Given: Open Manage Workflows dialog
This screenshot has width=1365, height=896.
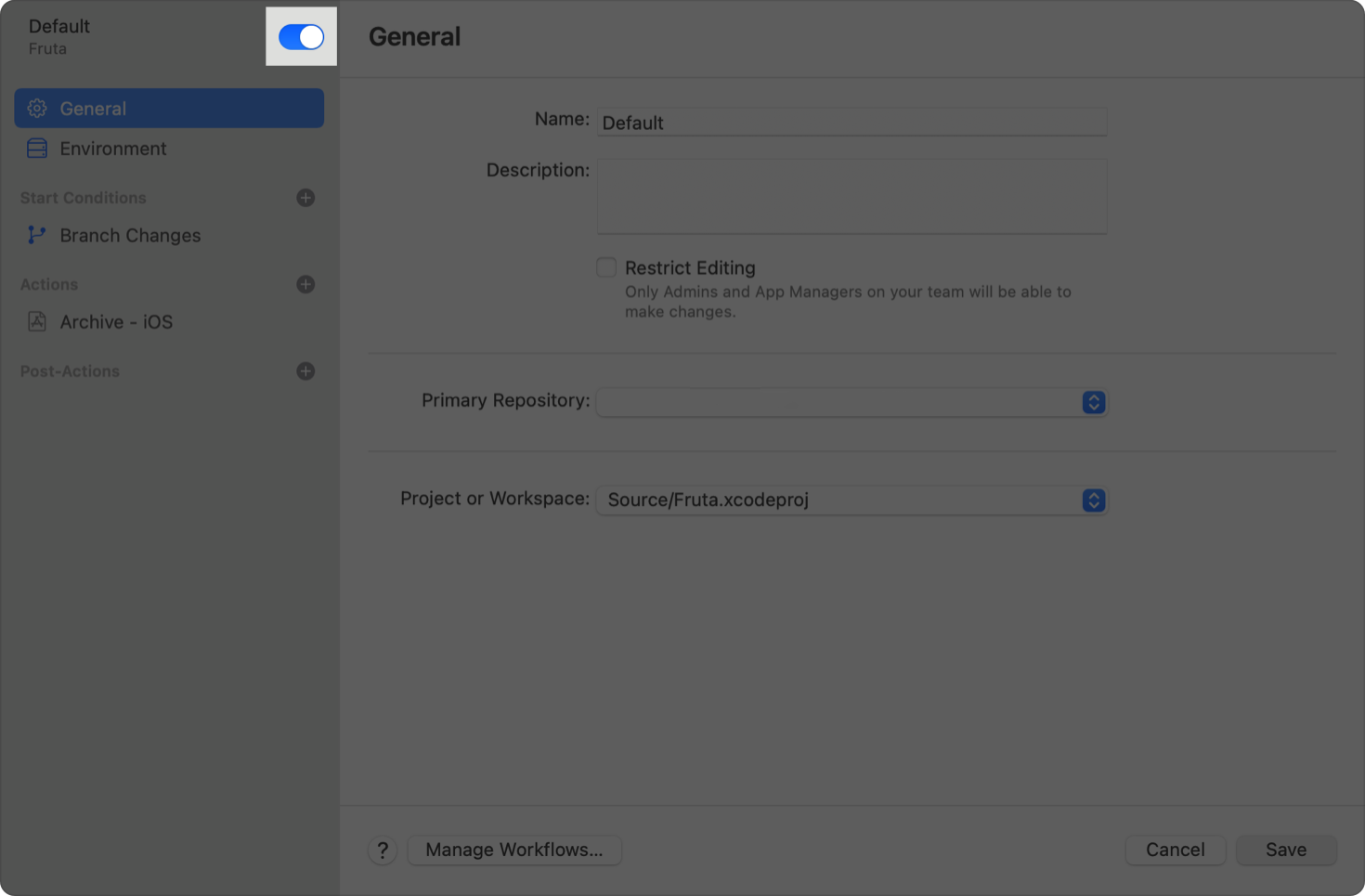Looking at the screenshot, I should (x=514, y=850).
